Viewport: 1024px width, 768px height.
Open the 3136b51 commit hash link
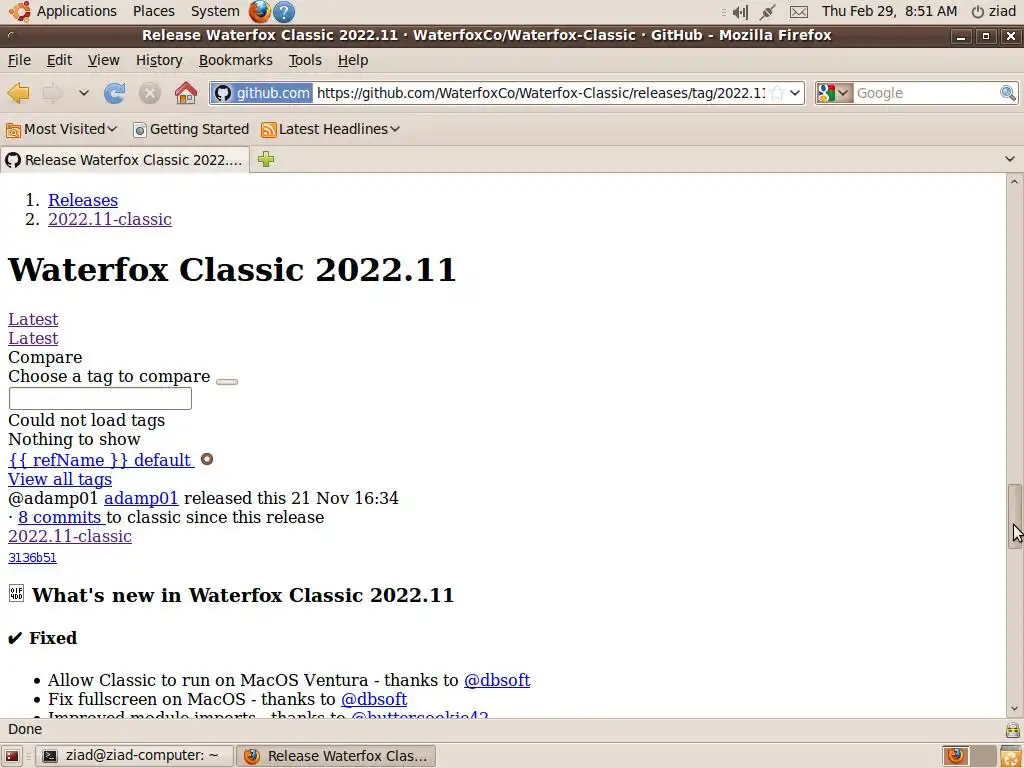click(x=32, y=557)
